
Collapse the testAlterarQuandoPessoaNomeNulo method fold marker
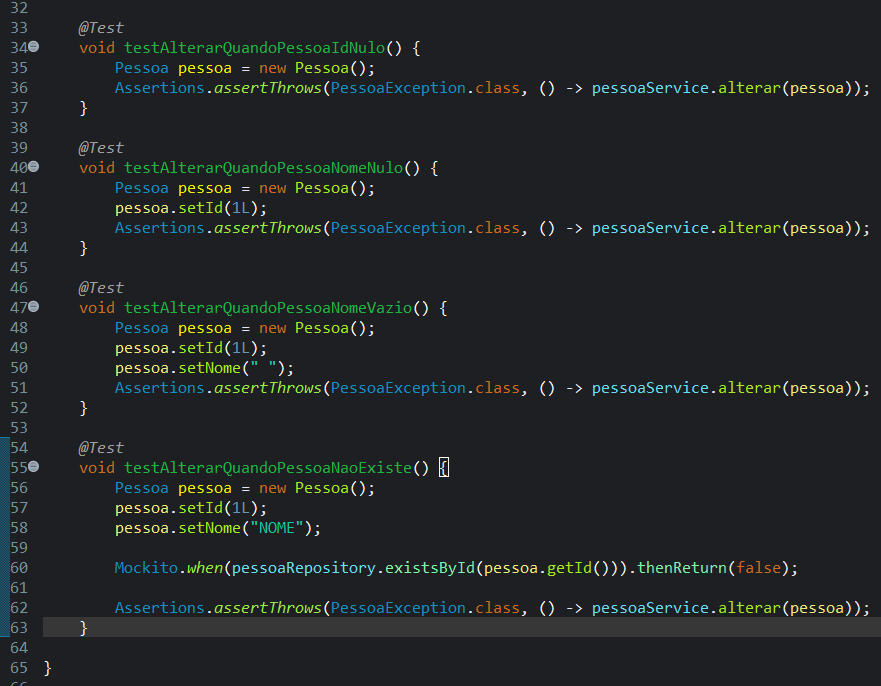[x=33, y=167]
